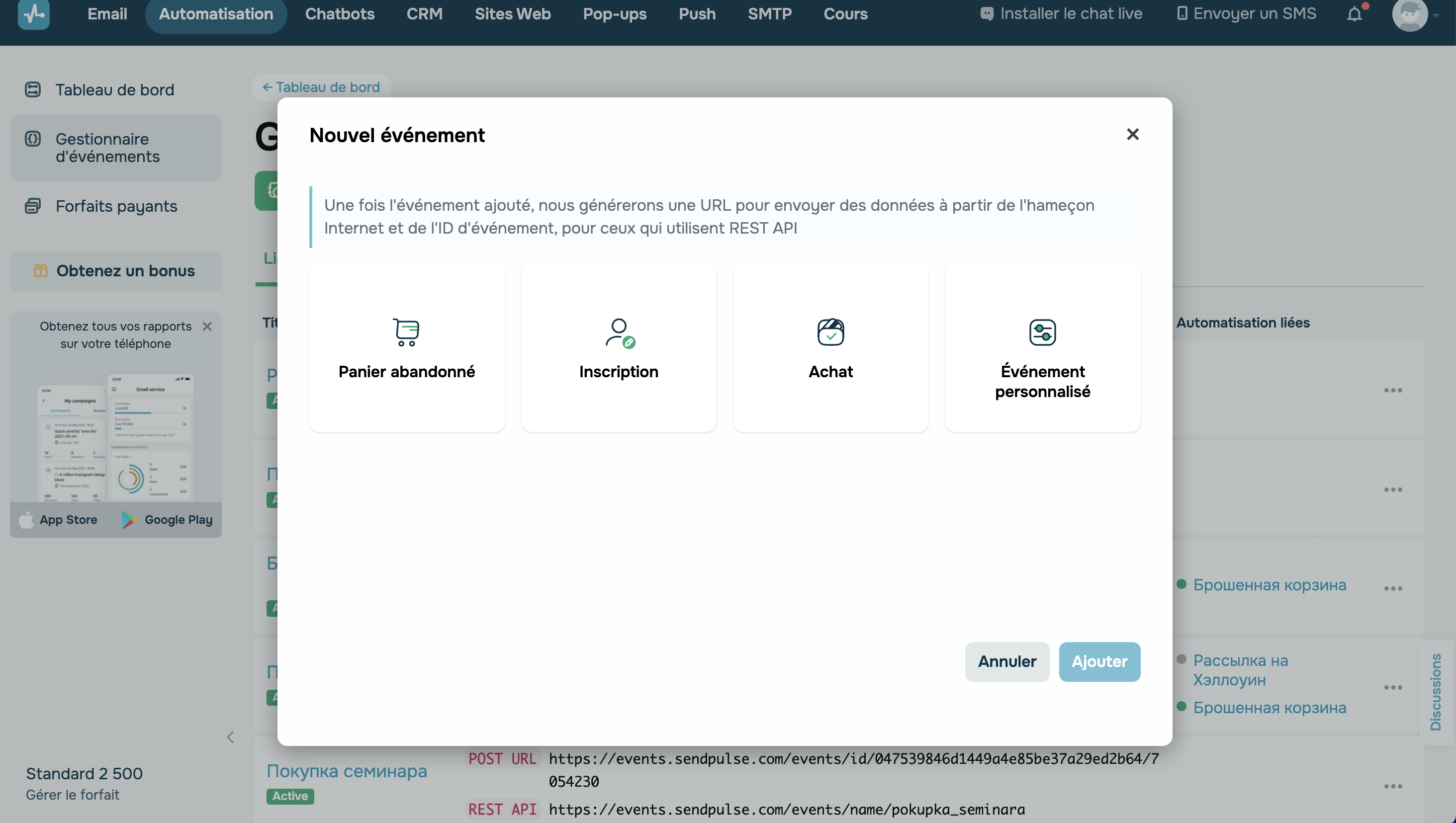Click the Forfaits payants sidebar icon
Image resolution: width=1456 pixels, height=823 pixels.
(x=33, y=206)
